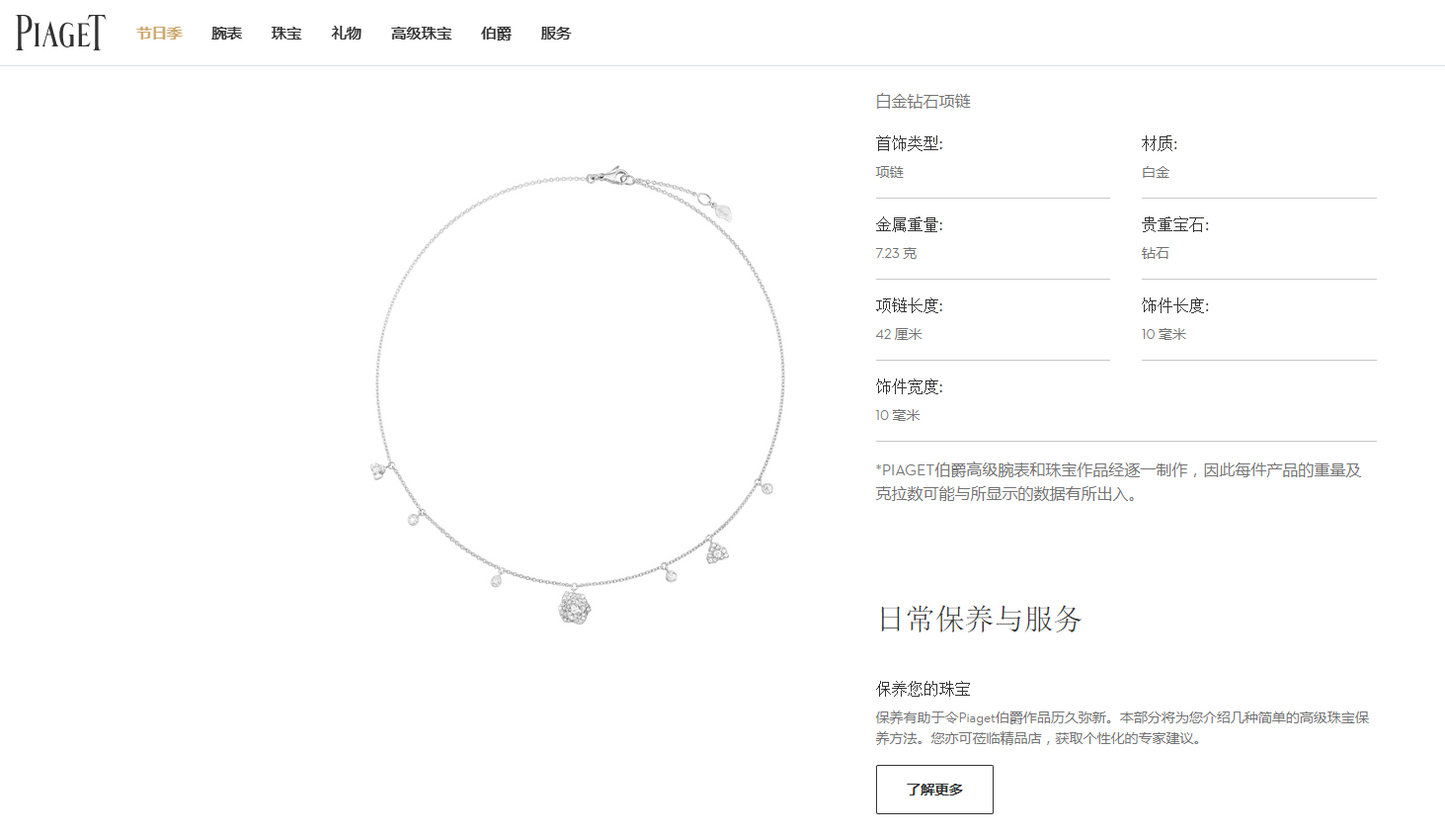Click the 饰件宽度 specification label
Image resolution: width=1445 pixels, height=836 pixels.
click(909, 387)
